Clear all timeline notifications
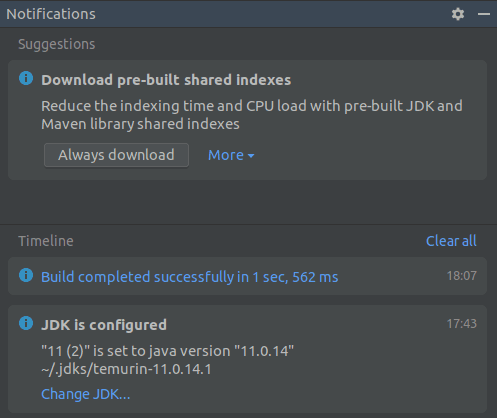The image size is (497, 418). (x=451, y=241)
